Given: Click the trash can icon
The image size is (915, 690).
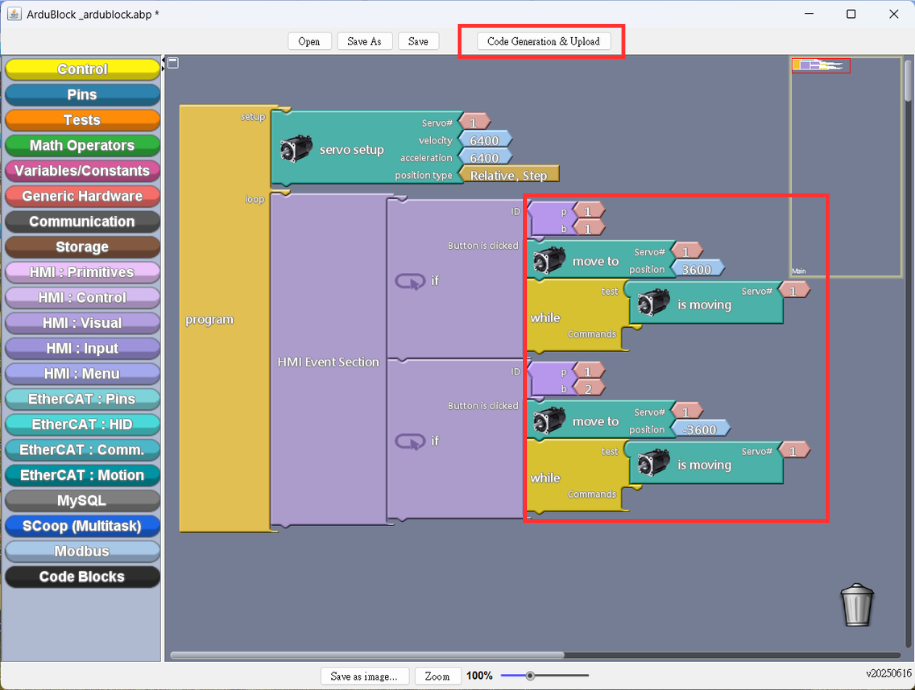Looking at the screenshot, I should point(857,605).
